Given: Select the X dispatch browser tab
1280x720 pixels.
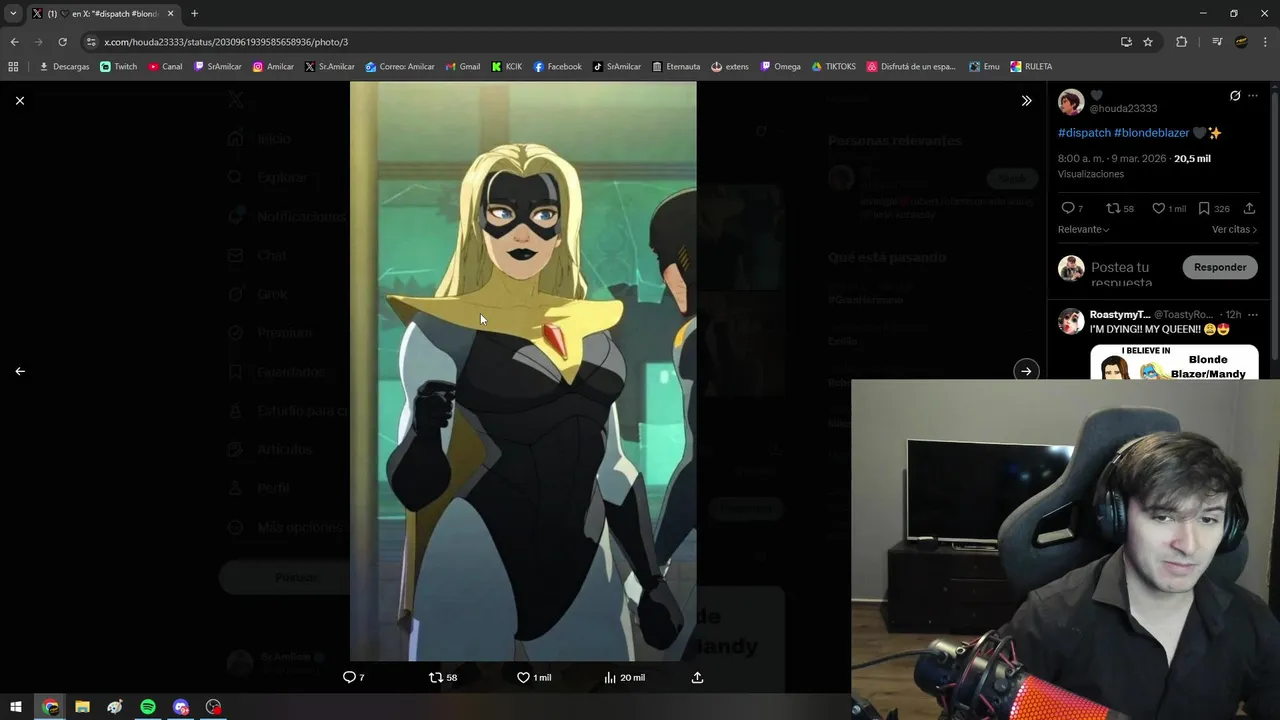Looking at the screenshot, I should click(103, 14).
